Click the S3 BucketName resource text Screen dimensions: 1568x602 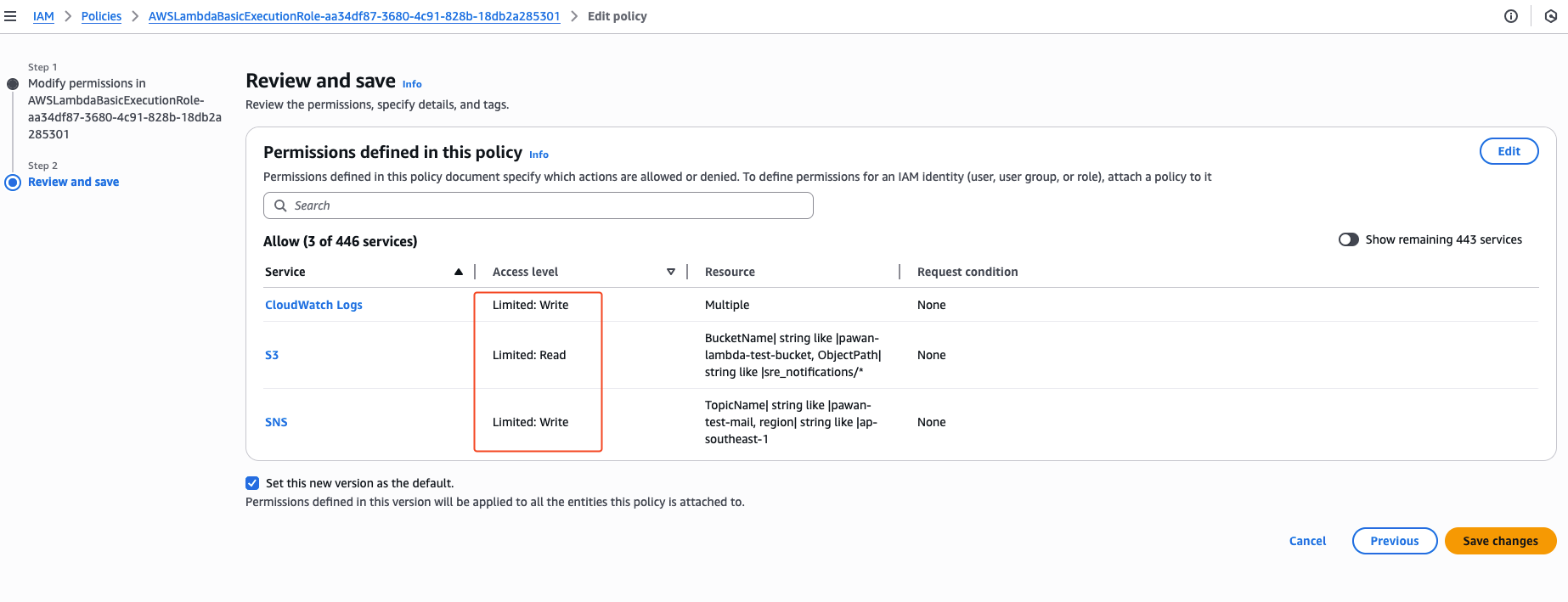pyautogui.click(x=793, y=355)
